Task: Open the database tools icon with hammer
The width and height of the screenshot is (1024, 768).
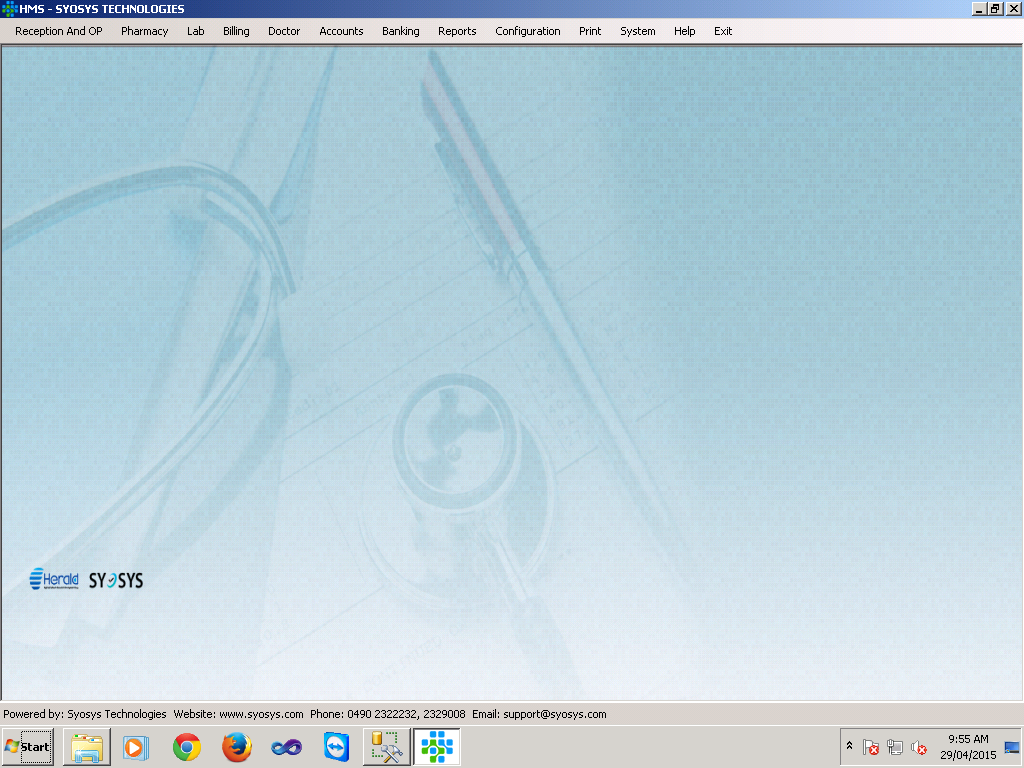Action: pos(387,747)
